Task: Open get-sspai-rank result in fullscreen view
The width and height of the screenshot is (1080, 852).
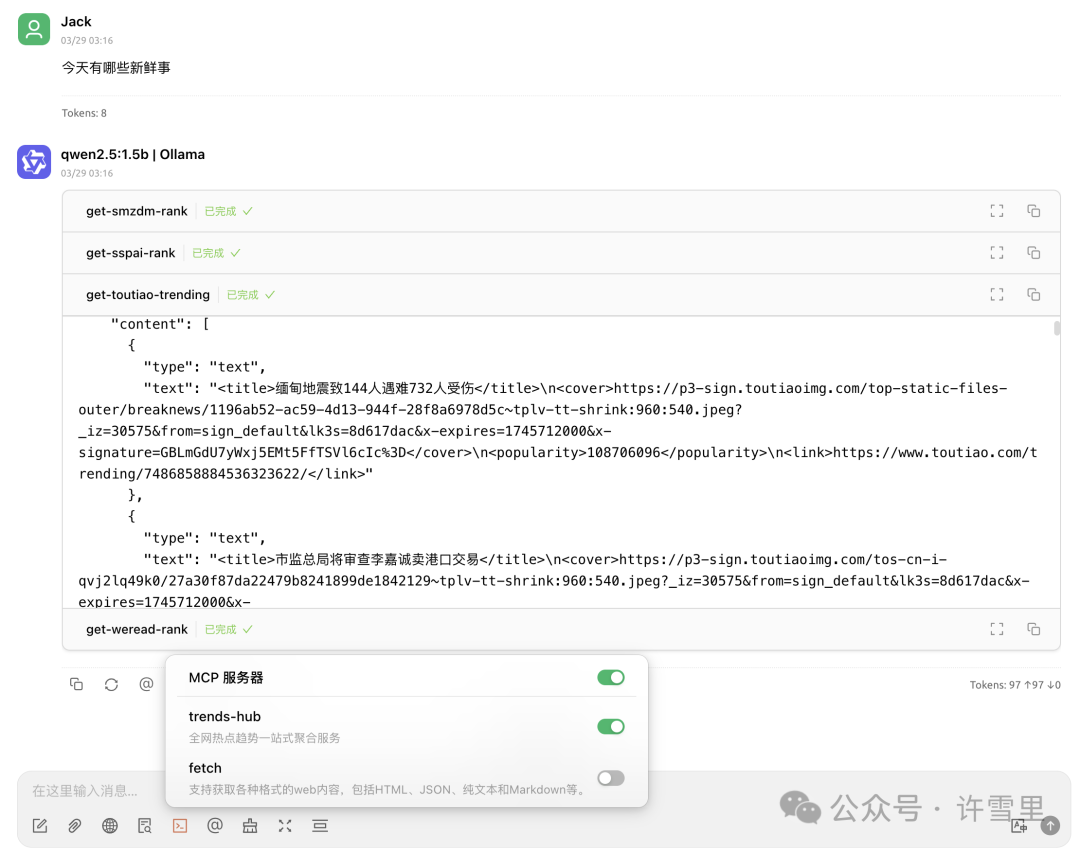Action: coord(997,253)
